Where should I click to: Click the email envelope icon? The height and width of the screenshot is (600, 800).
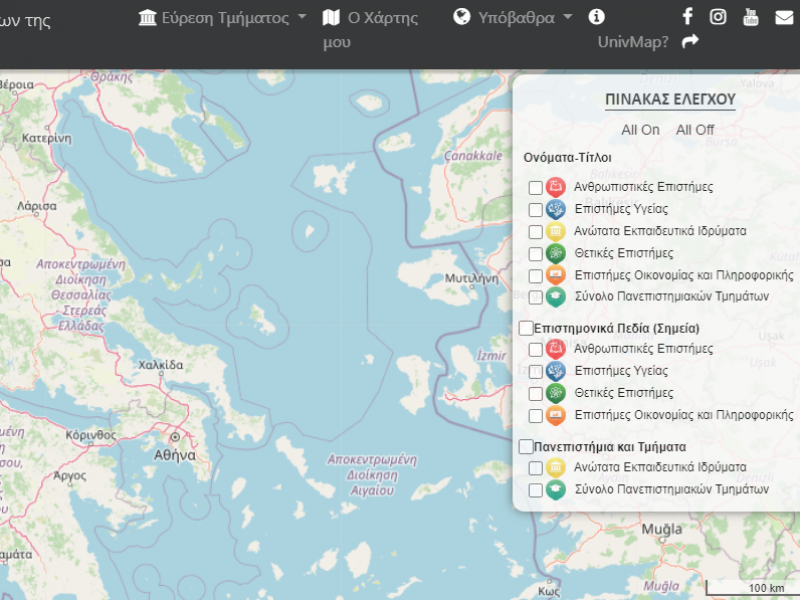(784, 18)
